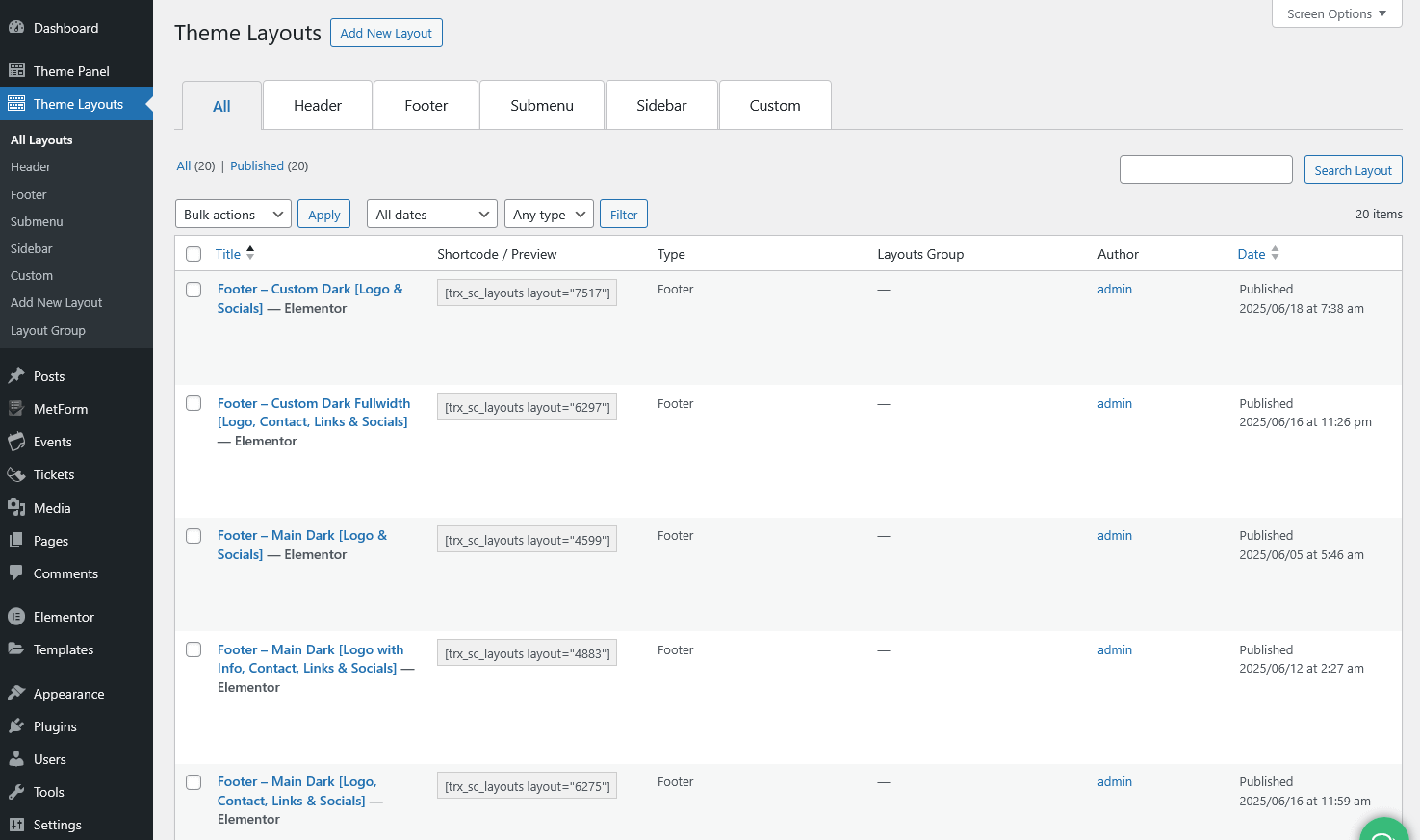This screenshot has height=840, width=1420.
Task: Click admin author in layout 6297 row
Action: pos(1115,403)
